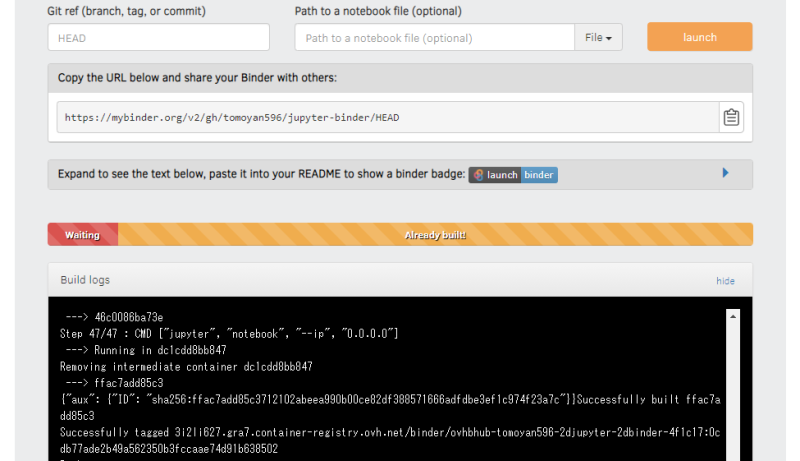
Task: Select the mybinder.org URL text box
Action: (387, 117)
